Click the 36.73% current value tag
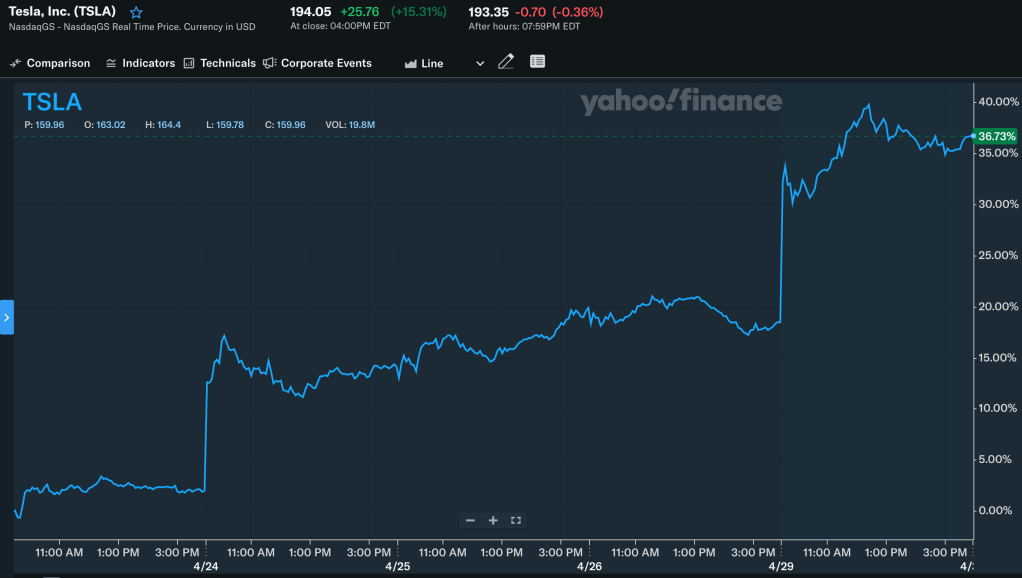Viewport: 1022px width, 578px height. pyautogui.click(x=996, y=136)
